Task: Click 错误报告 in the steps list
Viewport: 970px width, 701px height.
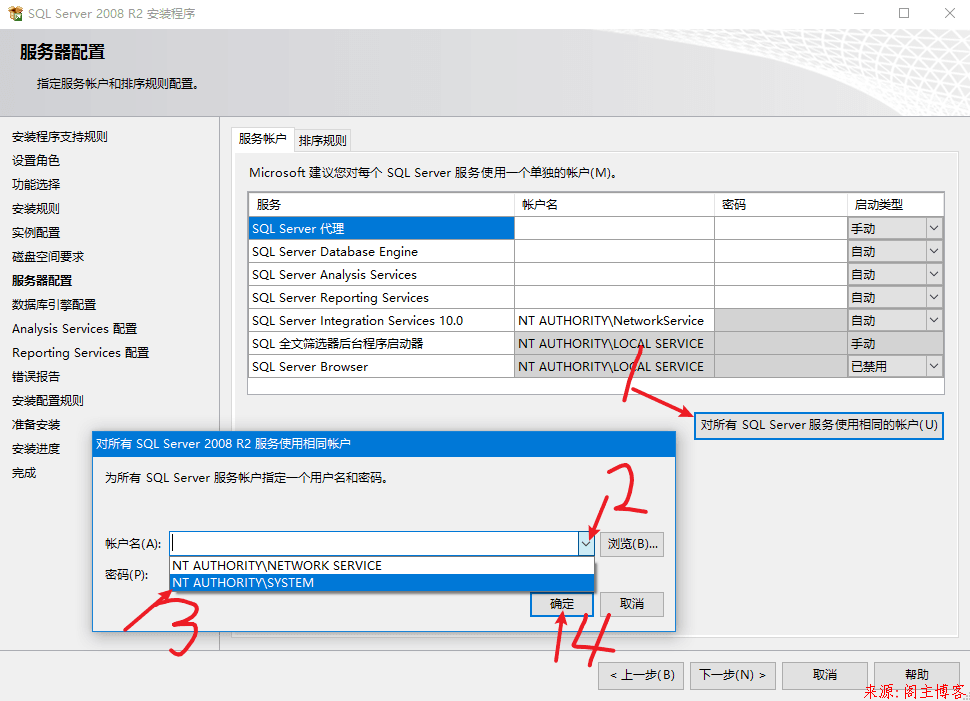Action: click(x=36, y=377)
